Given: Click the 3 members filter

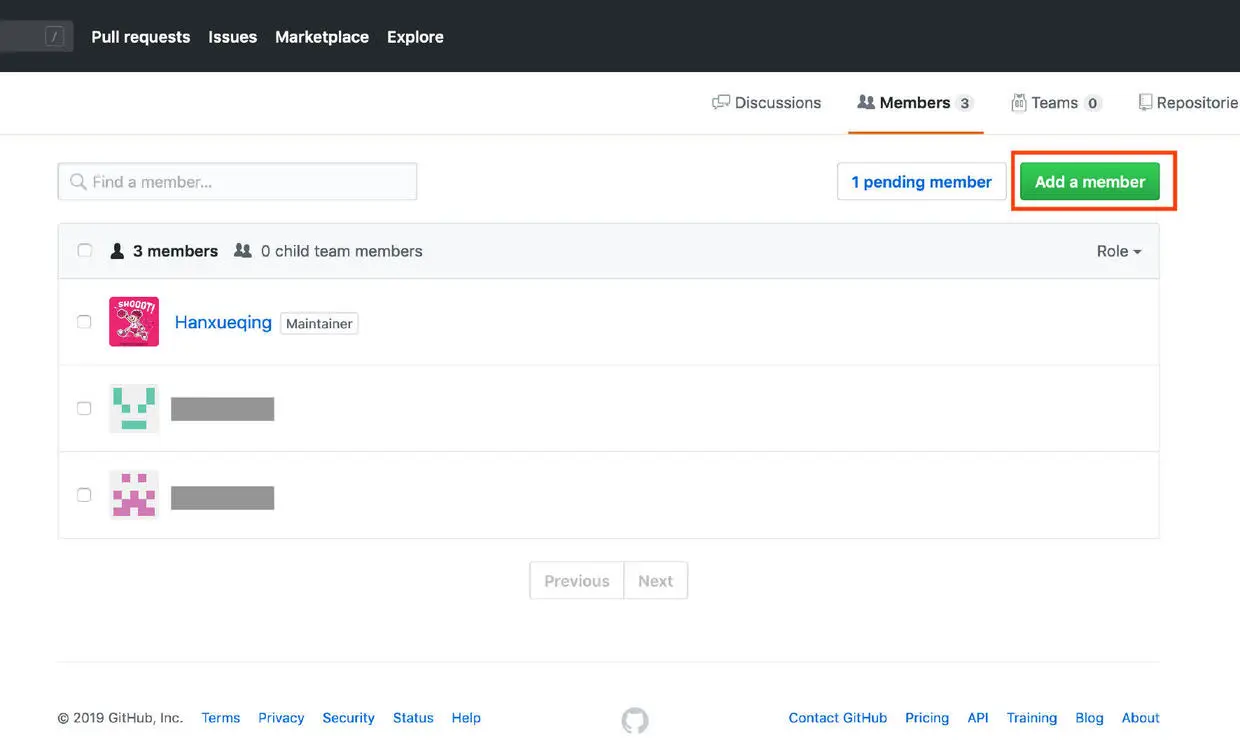Looking at the screenshot, I should [x=164, y=251].
